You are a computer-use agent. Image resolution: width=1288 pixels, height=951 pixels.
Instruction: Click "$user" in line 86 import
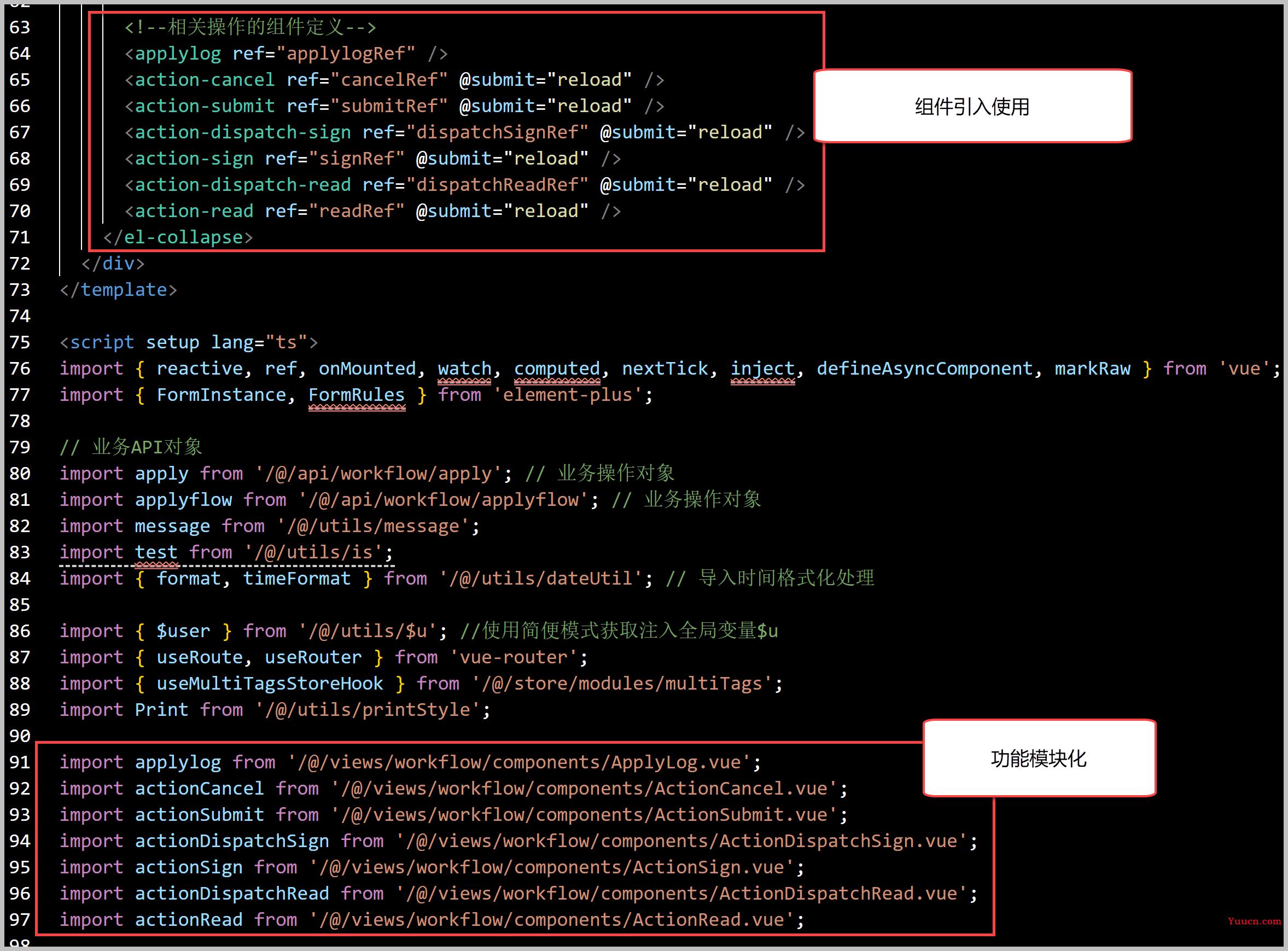pyautogui.click(x=183, y=631)
